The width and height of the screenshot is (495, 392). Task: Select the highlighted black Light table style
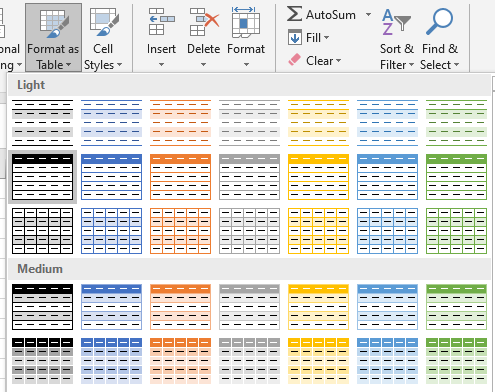pyautogui.click(x=42, y=177)
